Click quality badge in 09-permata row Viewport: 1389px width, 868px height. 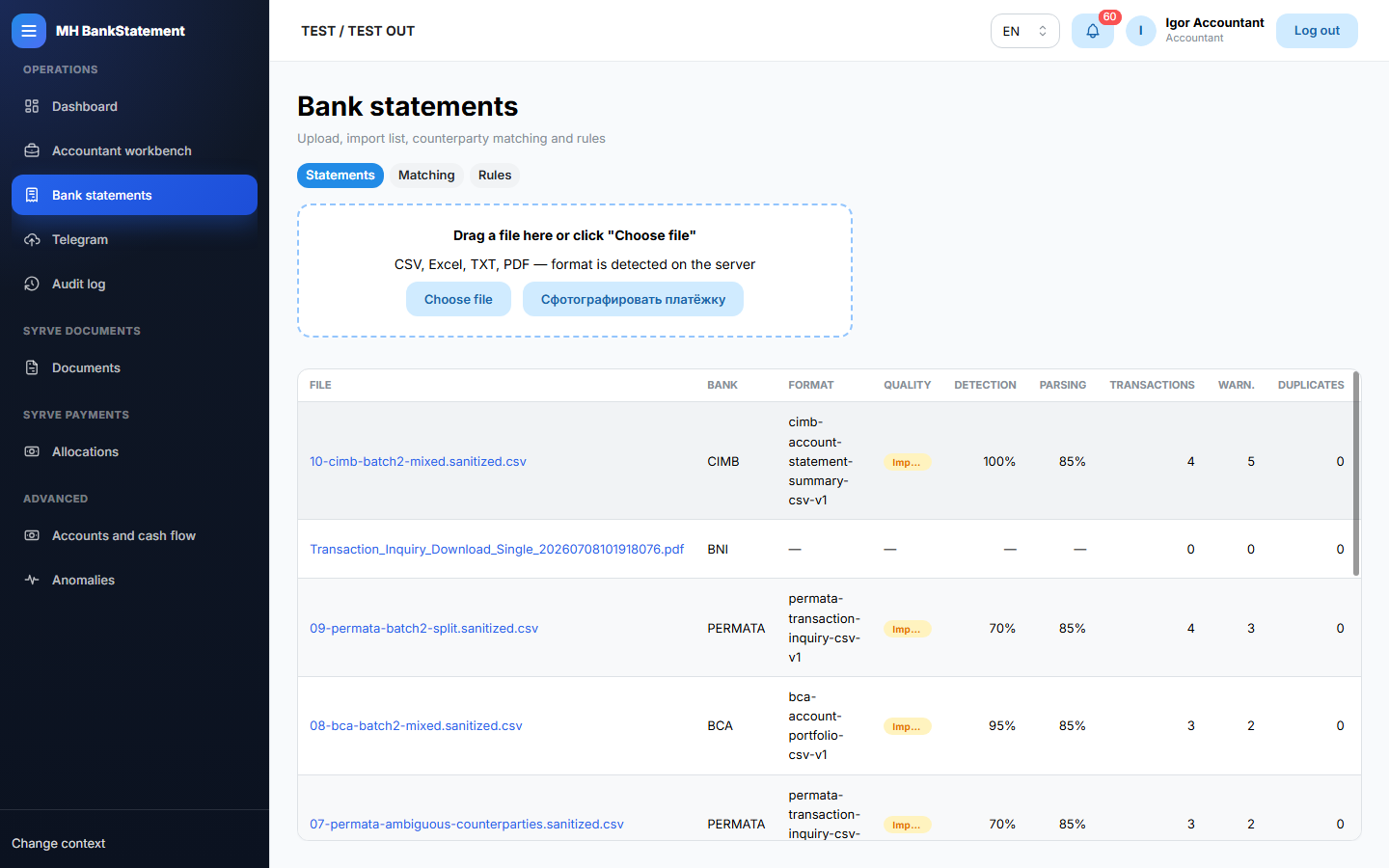[907, 629]
